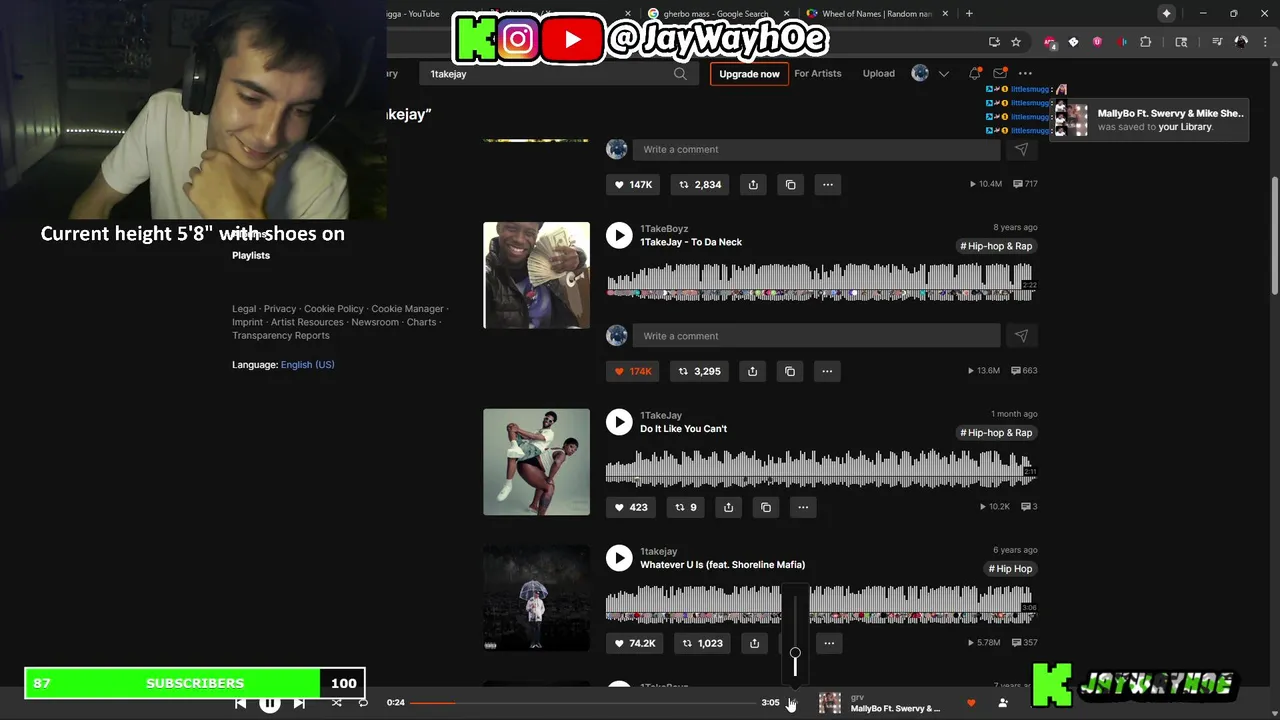Toggle repeat in the bottom player
The image size is (1280, 720).
pos(363,703)
